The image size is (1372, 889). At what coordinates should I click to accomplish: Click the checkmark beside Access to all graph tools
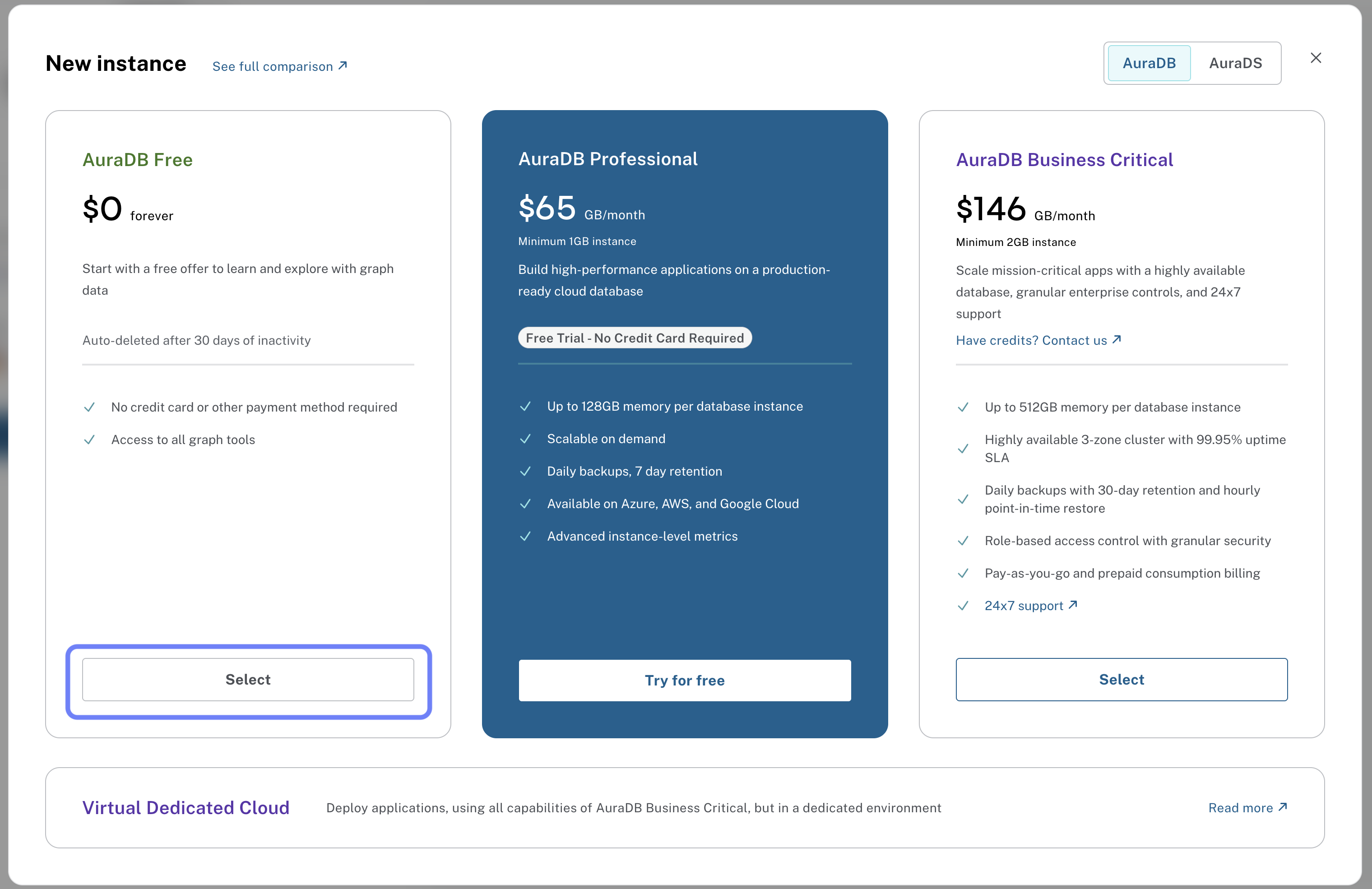point(89,440)
